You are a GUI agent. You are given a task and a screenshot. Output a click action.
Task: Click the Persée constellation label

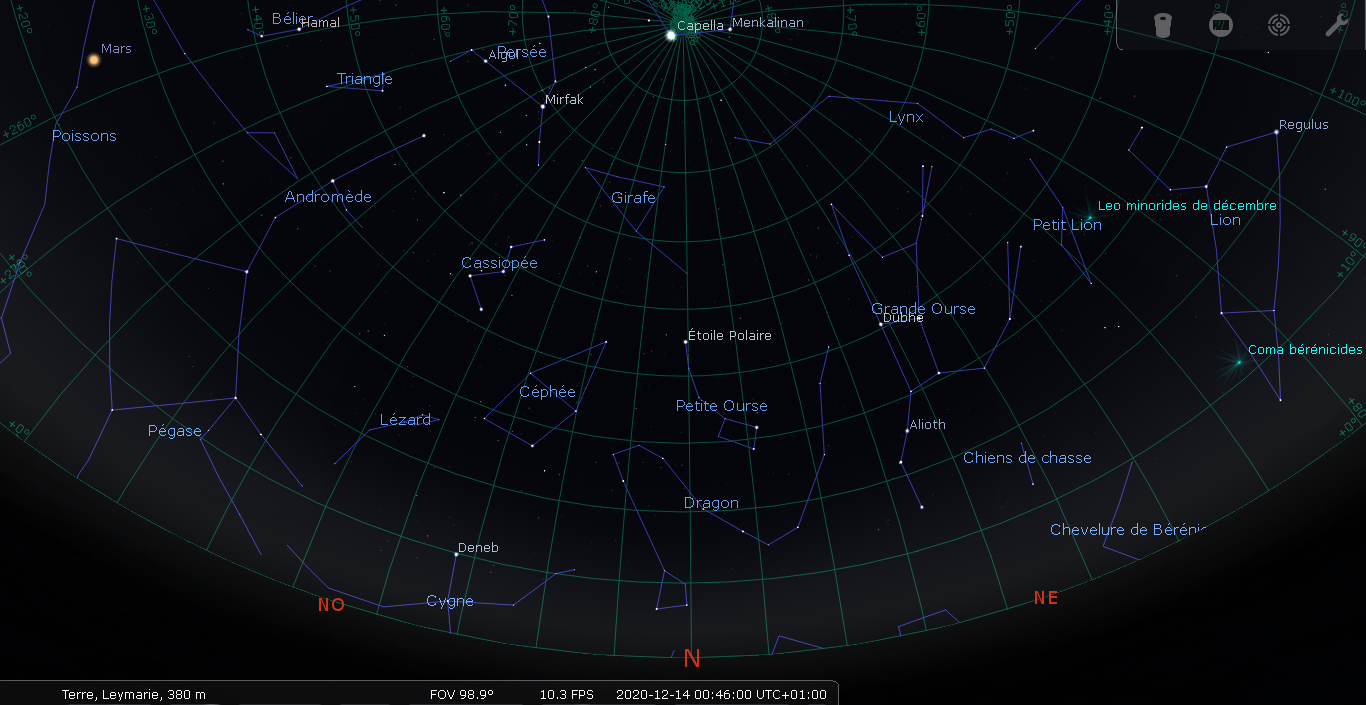(x=522, y=52)
